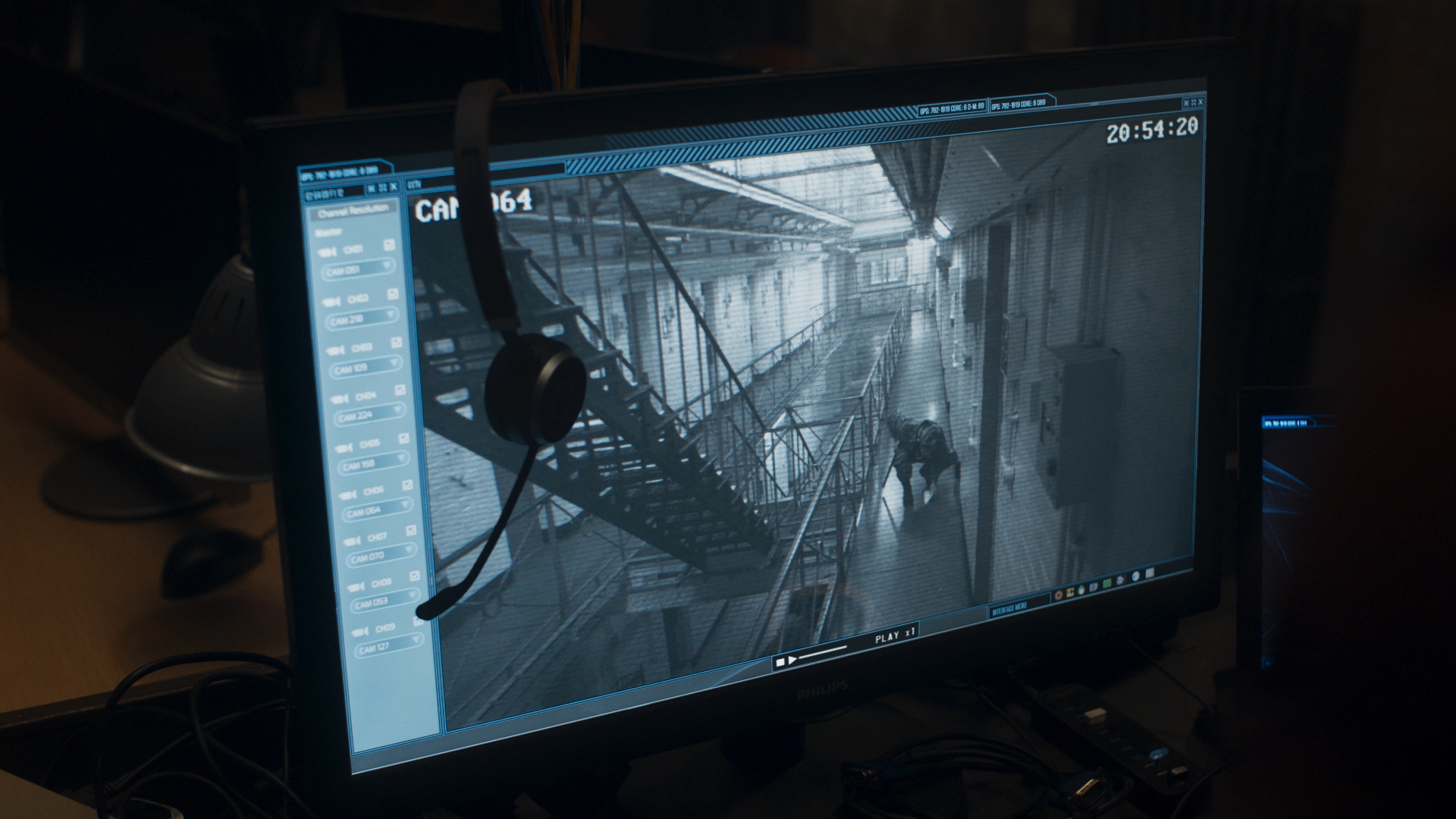Click the PLAY x1 speed label

click(896, 635)
